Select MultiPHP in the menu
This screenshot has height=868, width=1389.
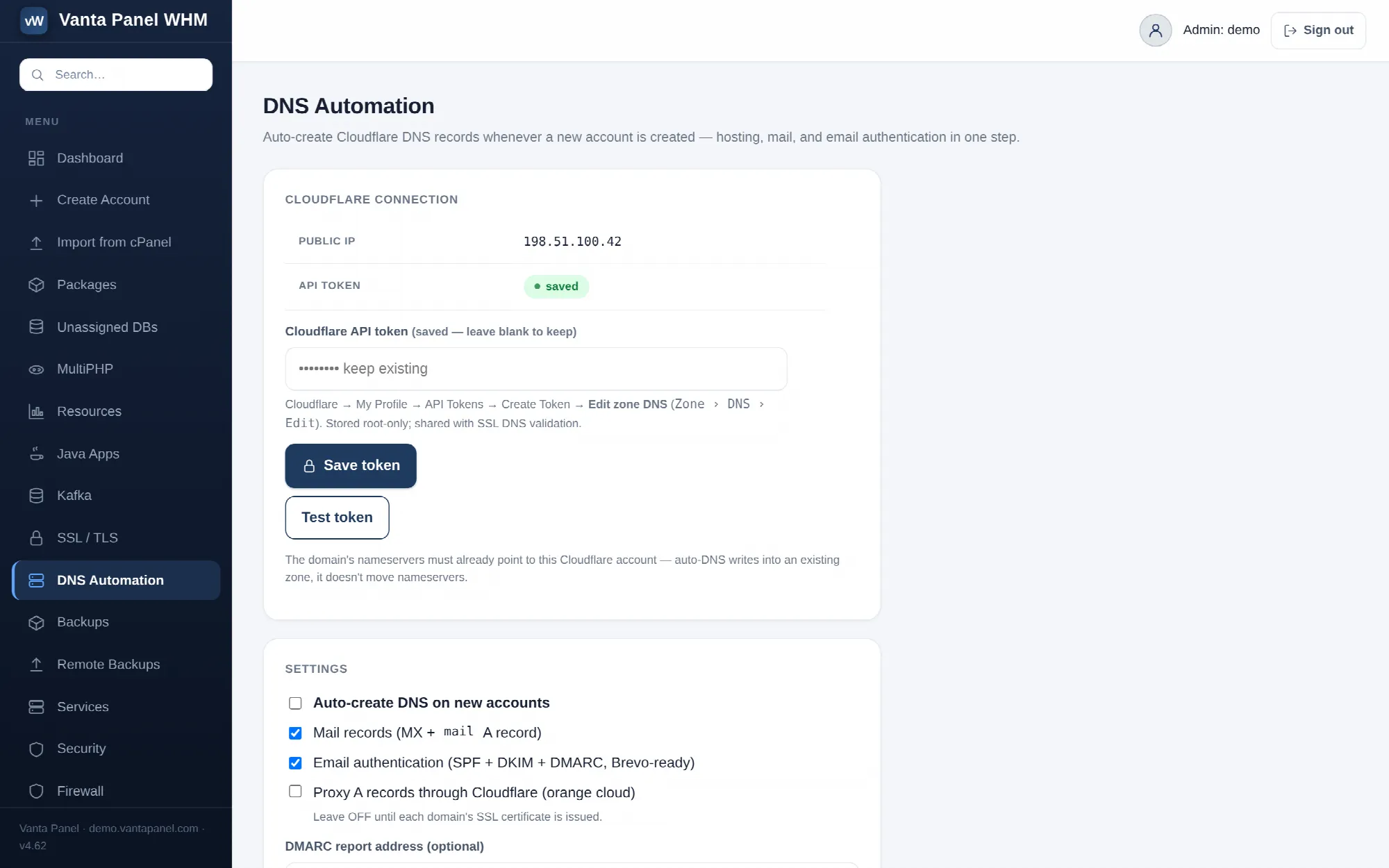click(x=116, y=369)
